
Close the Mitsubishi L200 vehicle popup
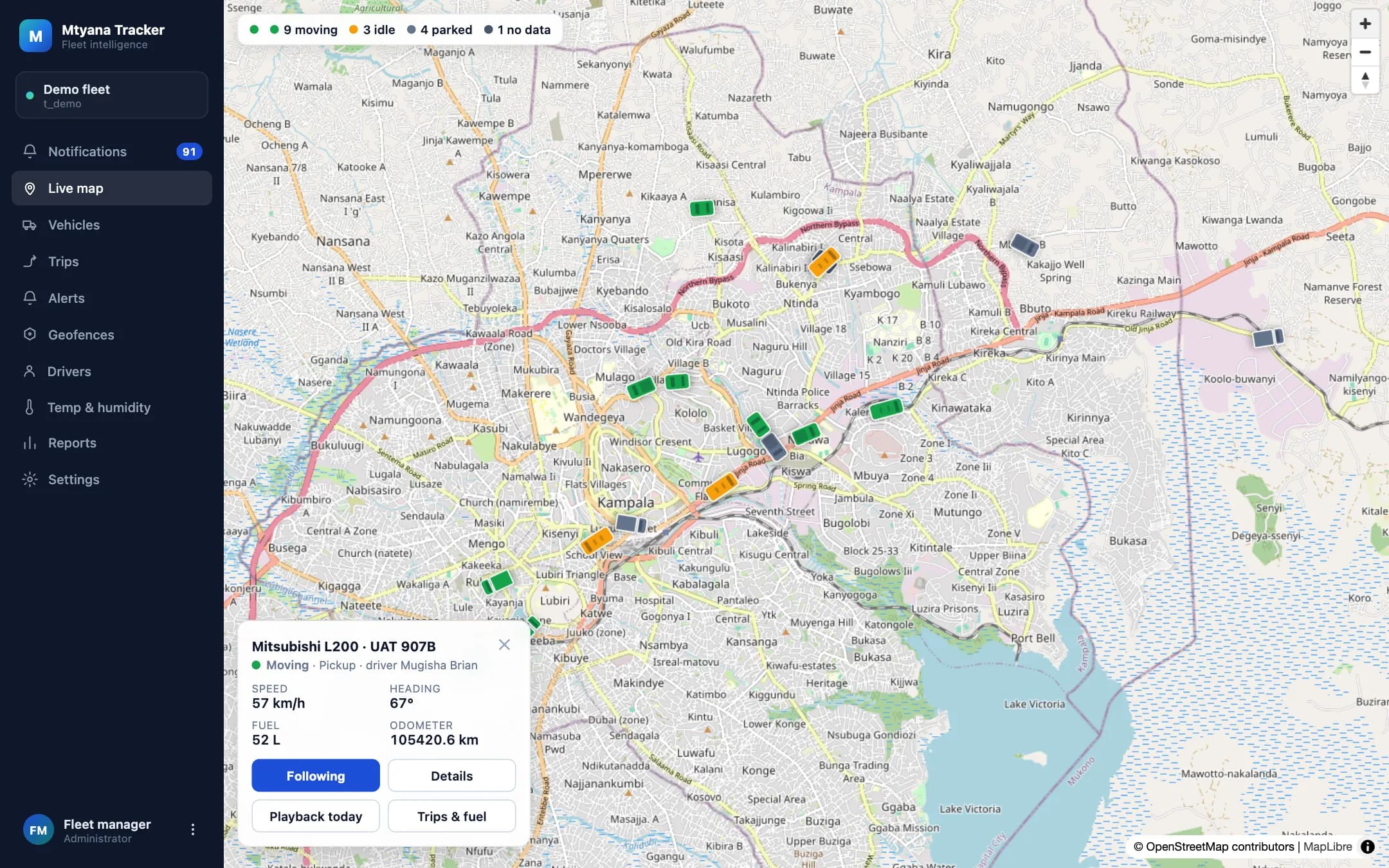[504, 645]
